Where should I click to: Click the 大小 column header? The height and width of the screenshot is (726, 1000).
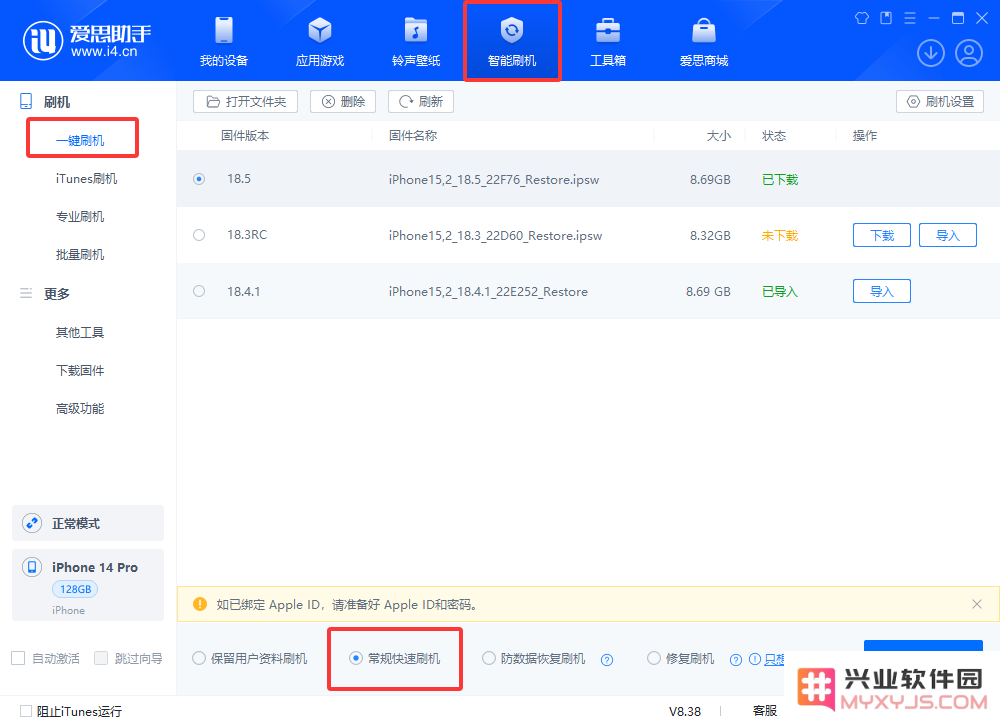point(719,135)
